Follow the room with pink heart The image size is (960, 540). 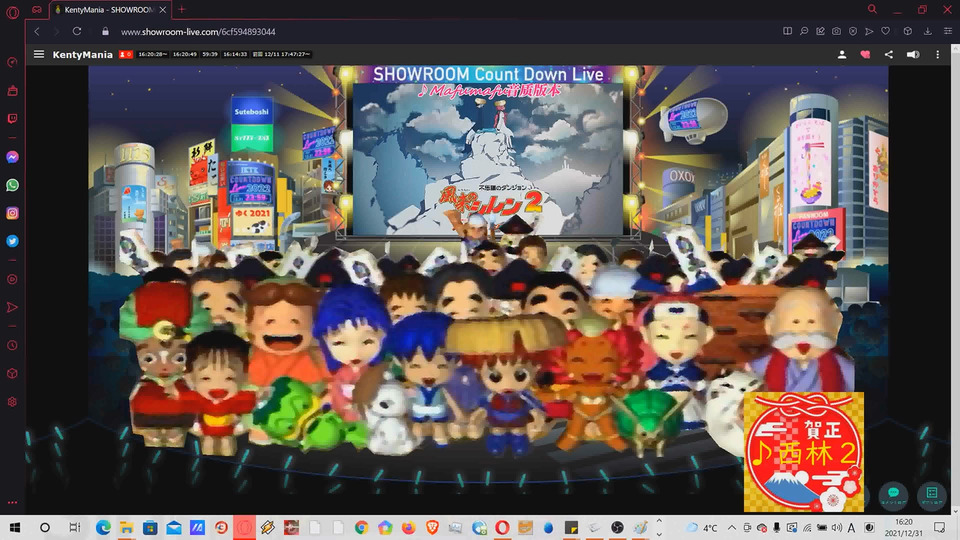tap(865, 54)
